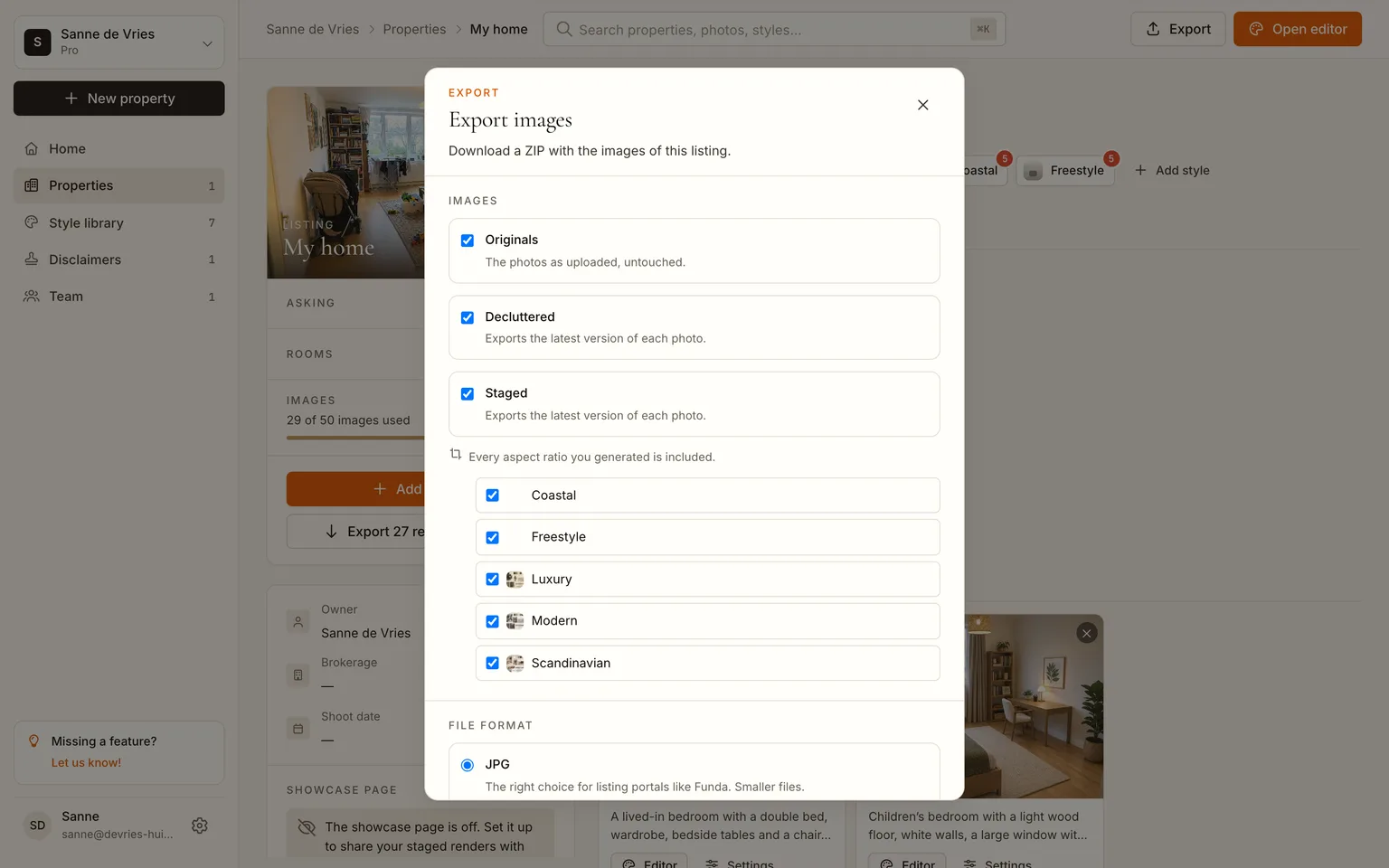This screenshot has height=868, width=1389.
Task: Click the My home breadcrumb
Action: click(x=498, y=29)
